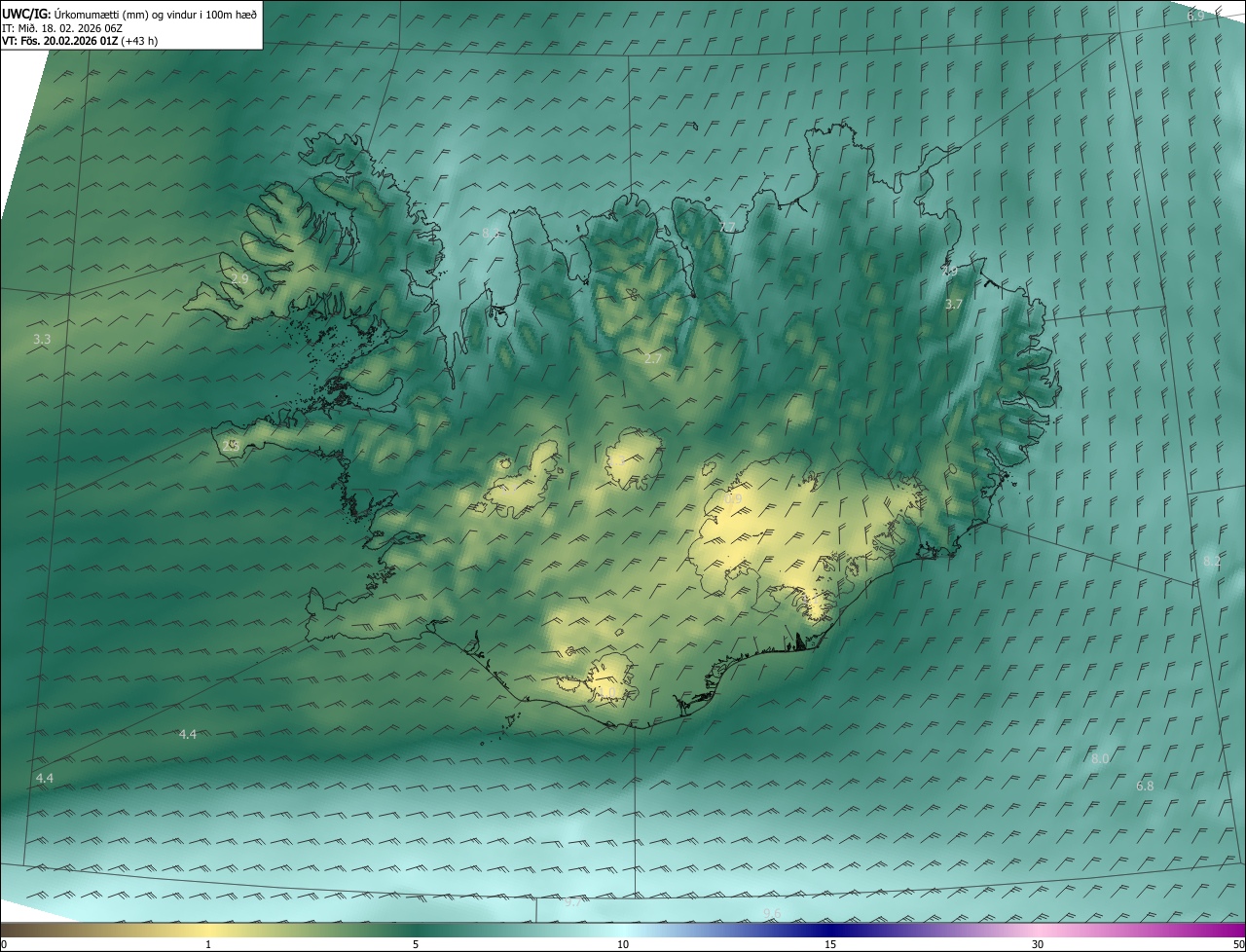This screenshot has height=952, width=1246.
Task: Select the 8.0 value in the southeast ocean
Action: coord(1100,758)
